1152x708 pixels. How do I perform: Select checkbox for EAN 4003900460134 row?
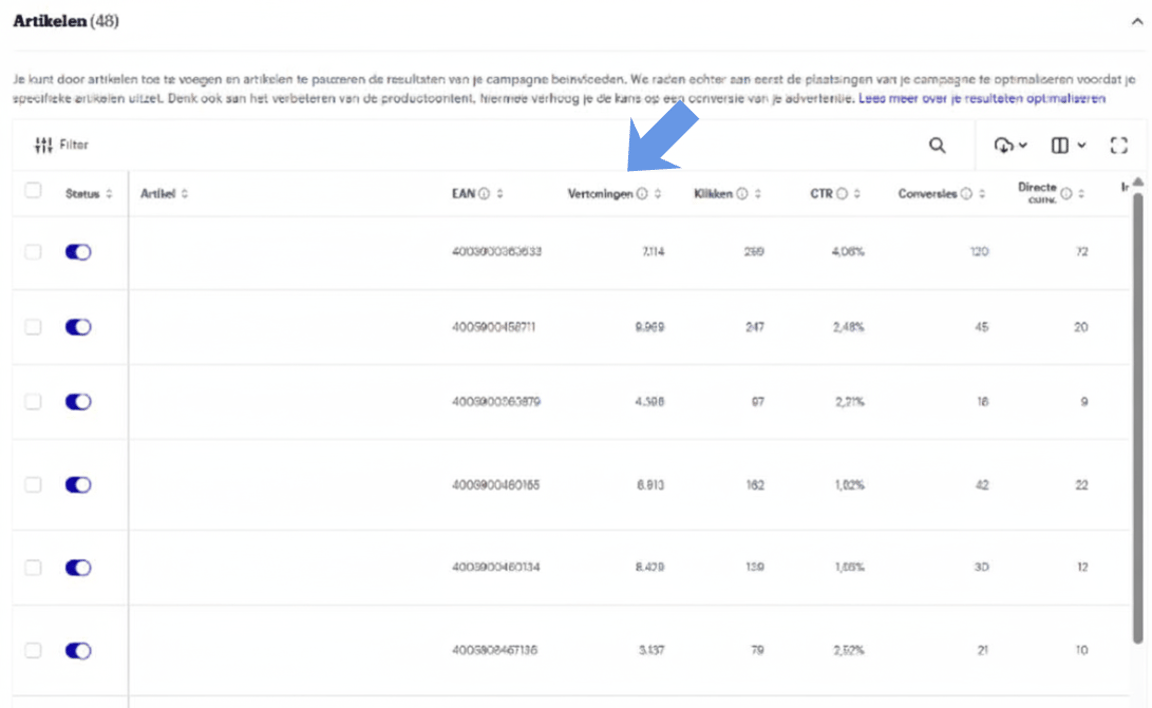[33, 568]
